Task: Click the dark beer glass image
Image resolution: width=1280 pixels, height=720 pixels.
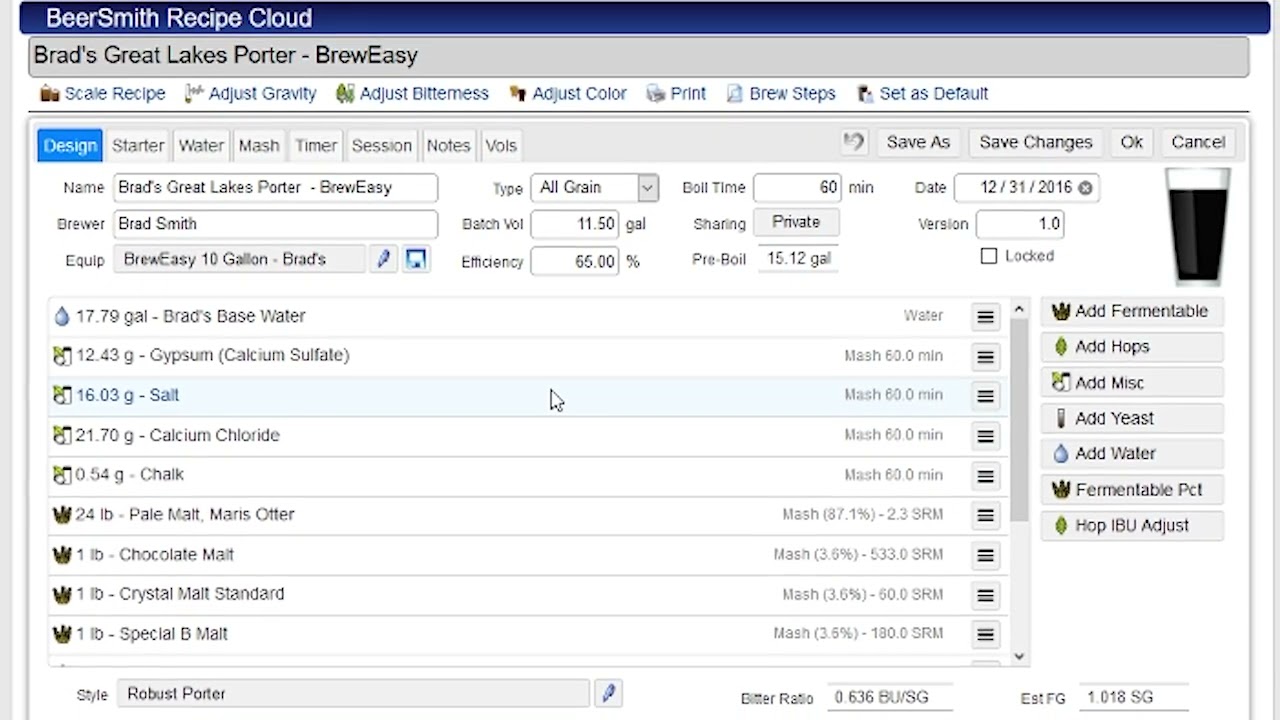Action: pos(1197,227)
